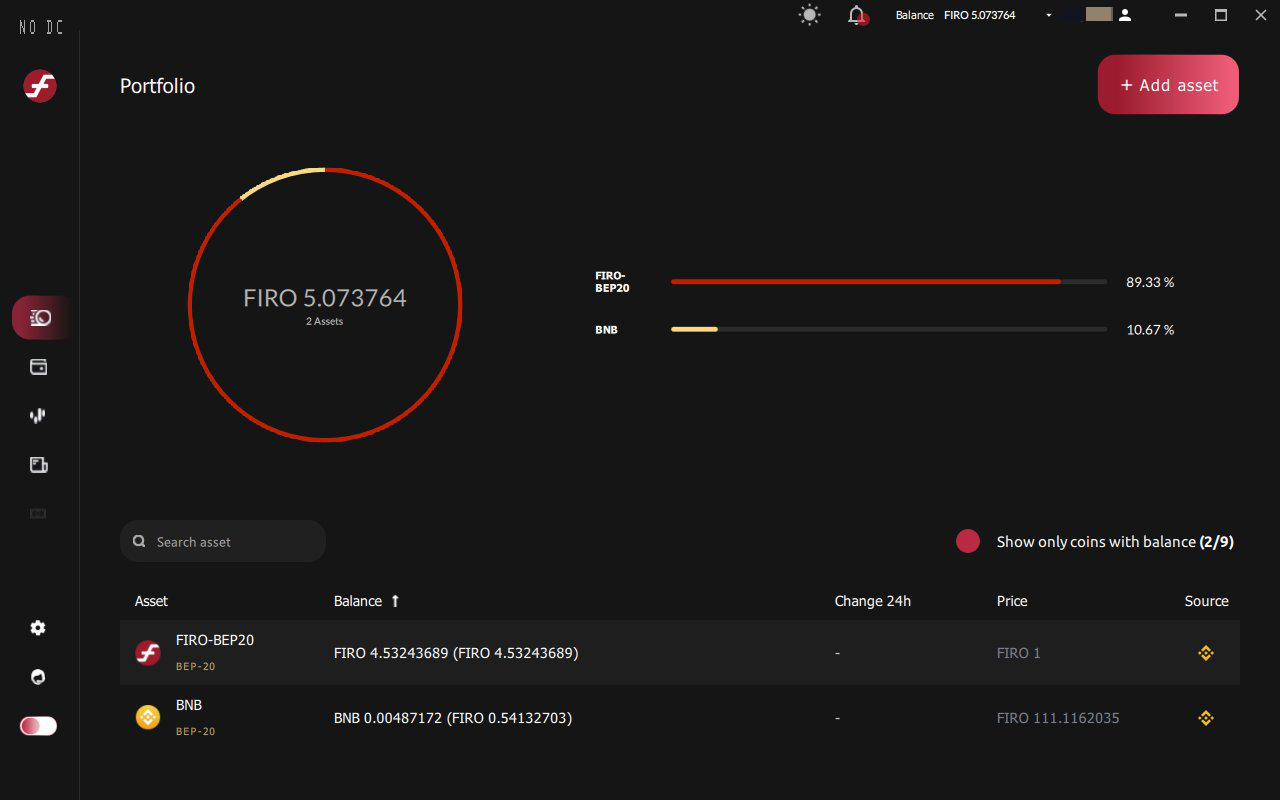1280x800 pixels.
Task: Click the FIRO-BEP20 red allocation bar
Action: (x=866, y=282)
